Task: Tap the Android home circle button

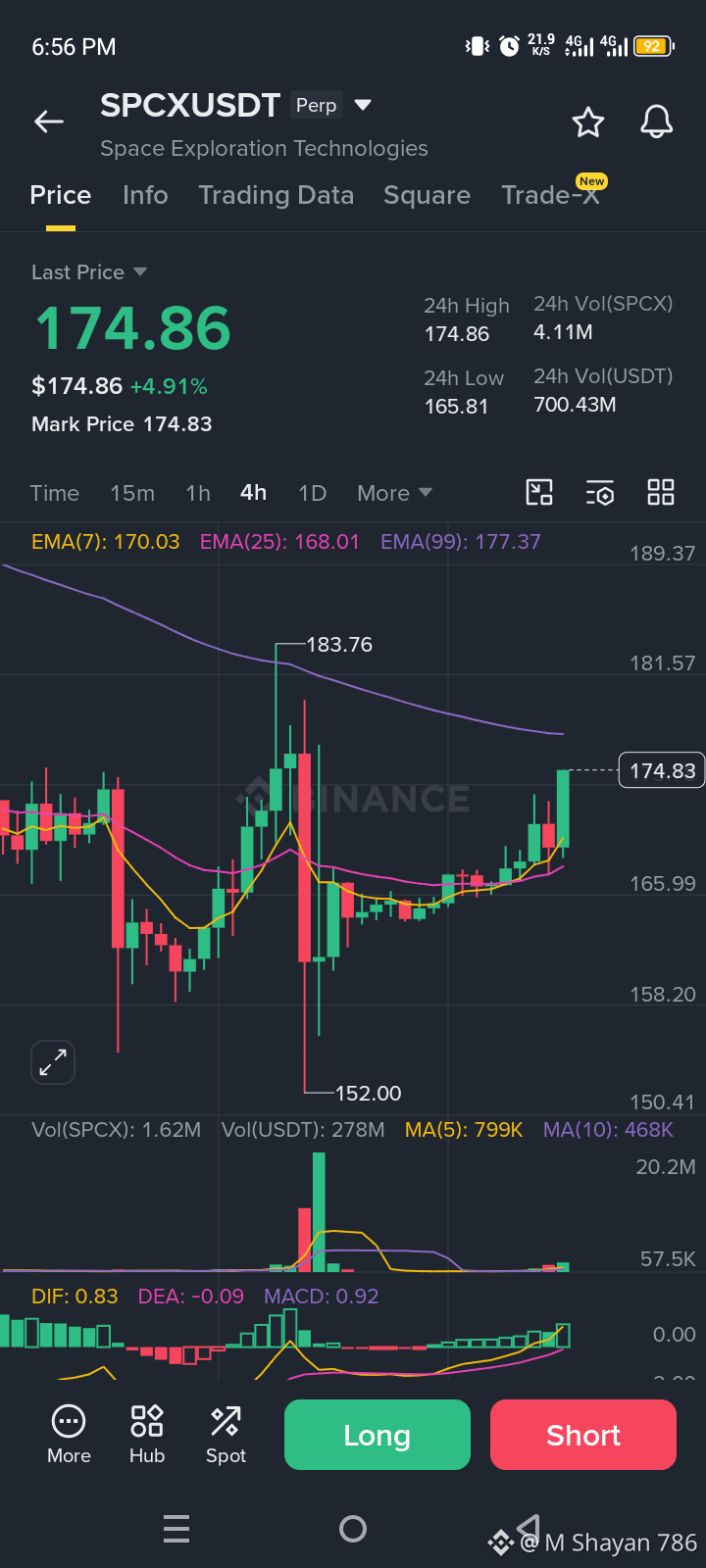Action: click(353, 1529)
